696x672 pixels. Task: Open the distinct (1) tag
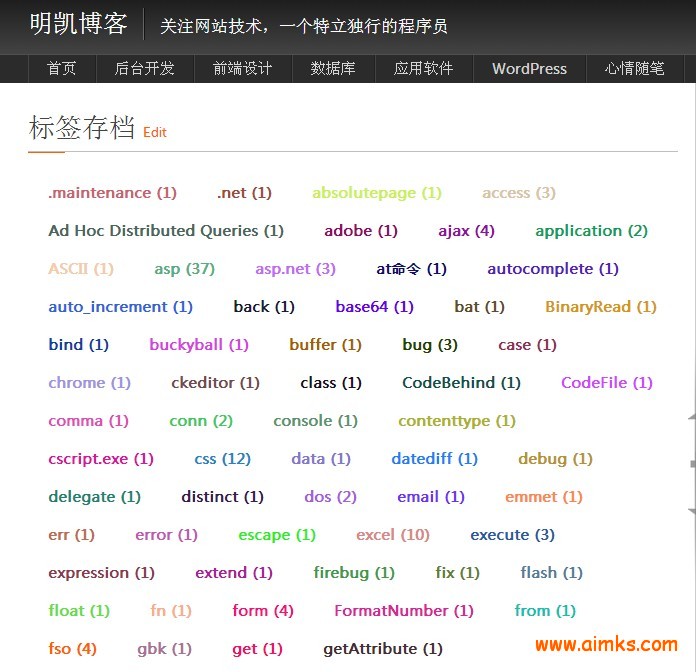(x=222, y=497)
